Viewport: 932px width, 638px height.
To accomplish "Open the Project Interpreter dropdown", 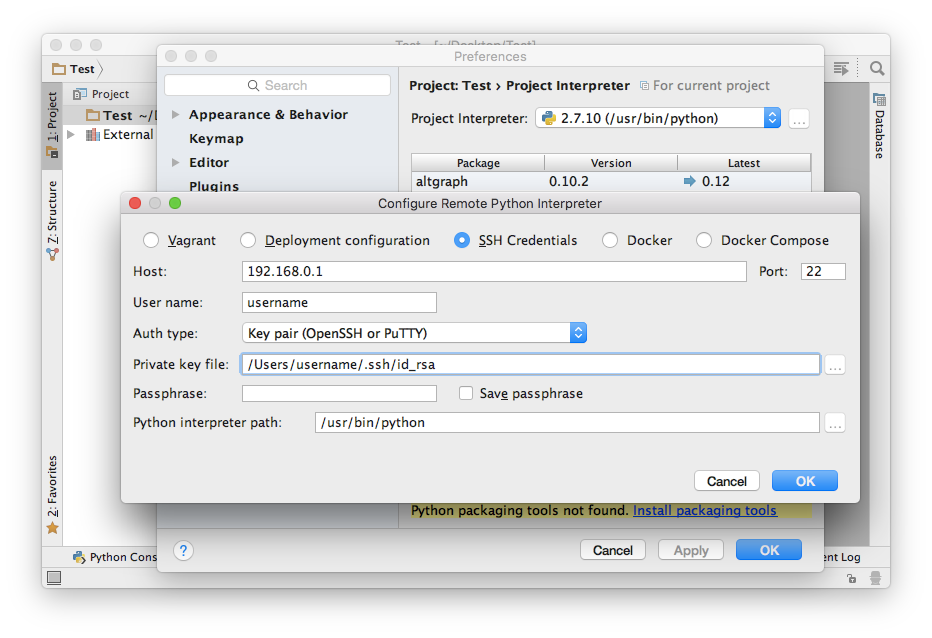I will coord(657,118).
